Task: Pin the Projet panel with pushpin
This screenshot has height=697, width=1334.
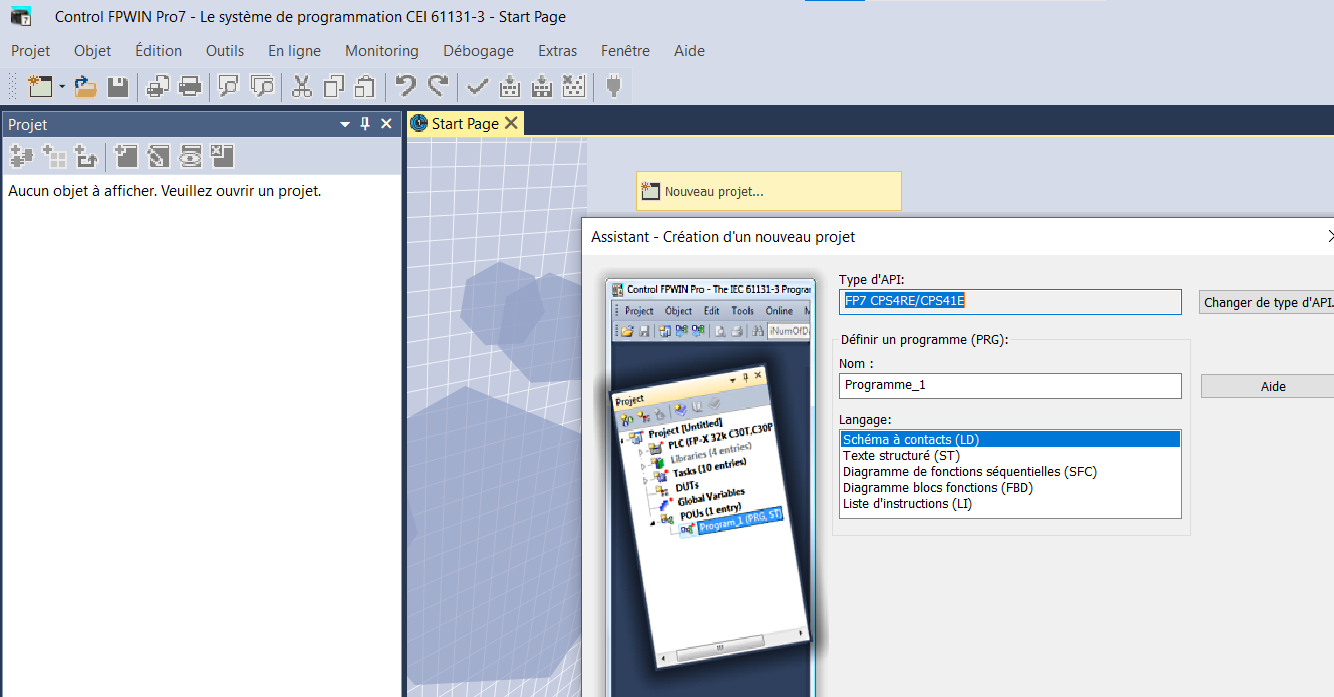Action: coord(365,124)
